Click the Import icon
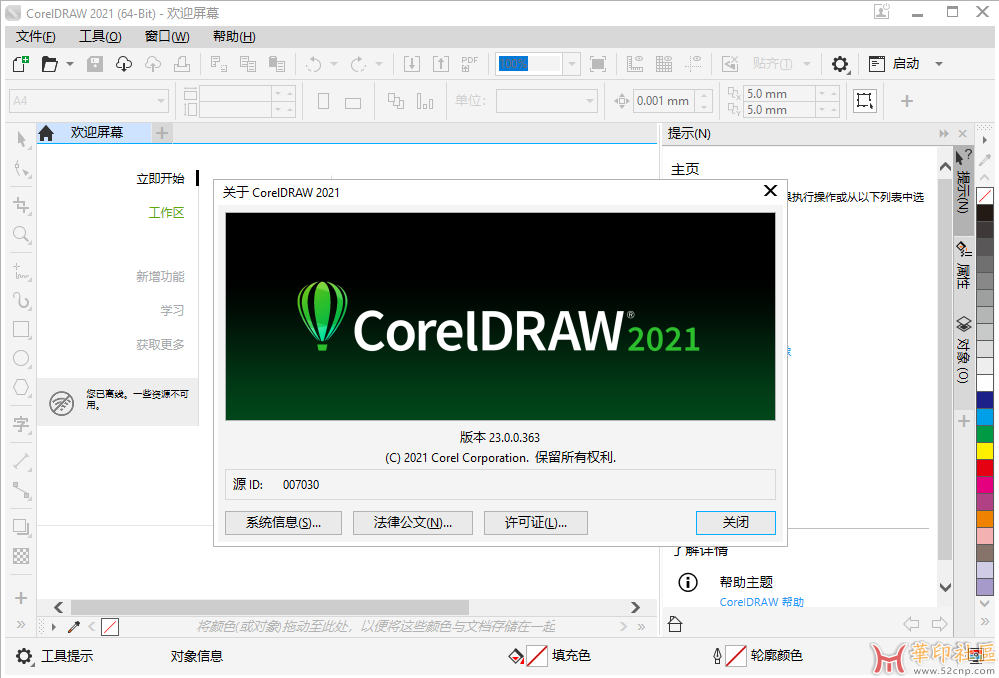 tap(412, 64)
